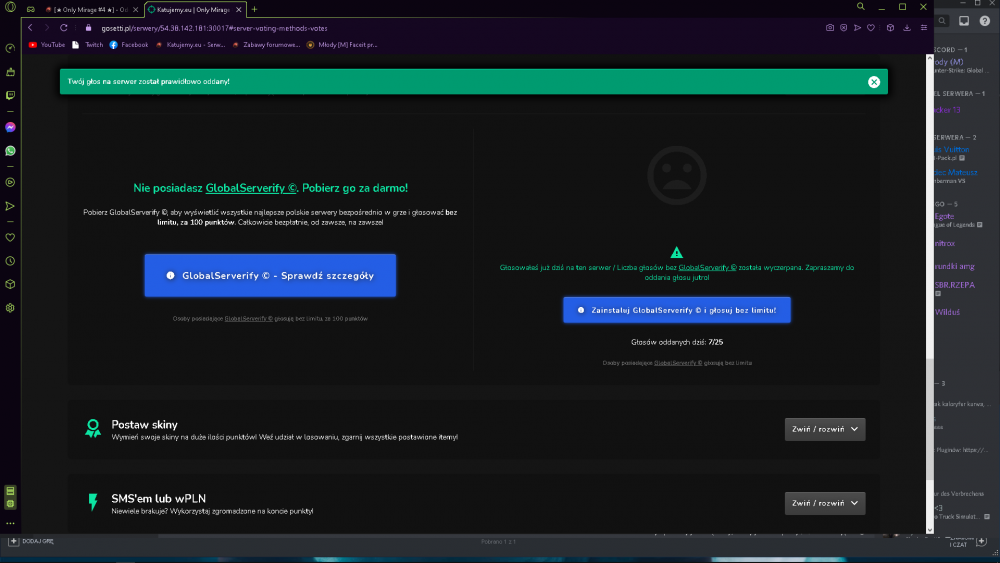Click Discord search box
This screenshot has height=563, width=1000.
pyautogui.click(x=942, y=21)
